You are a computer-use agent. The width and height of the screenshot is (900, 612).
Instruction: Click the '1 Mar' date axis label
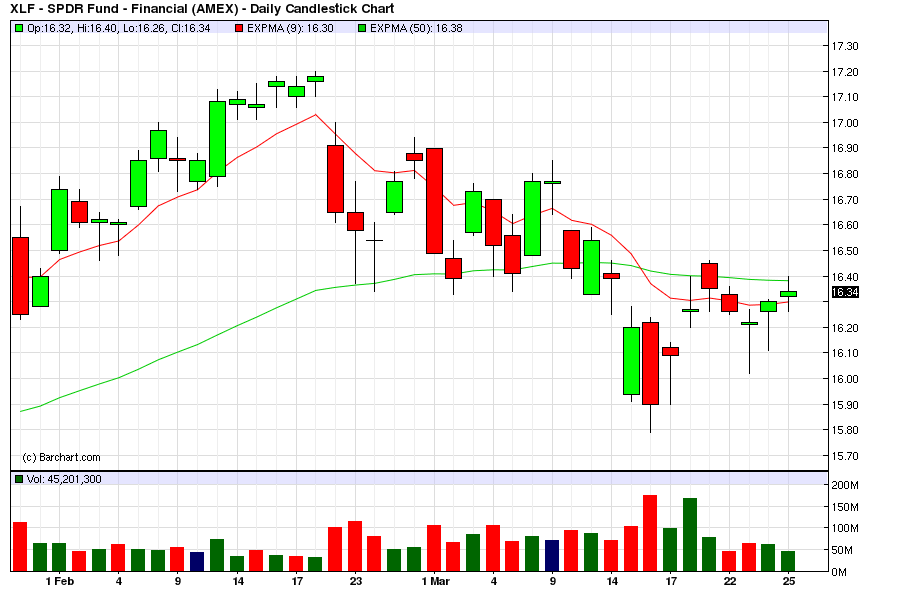(x=436, y=582)
